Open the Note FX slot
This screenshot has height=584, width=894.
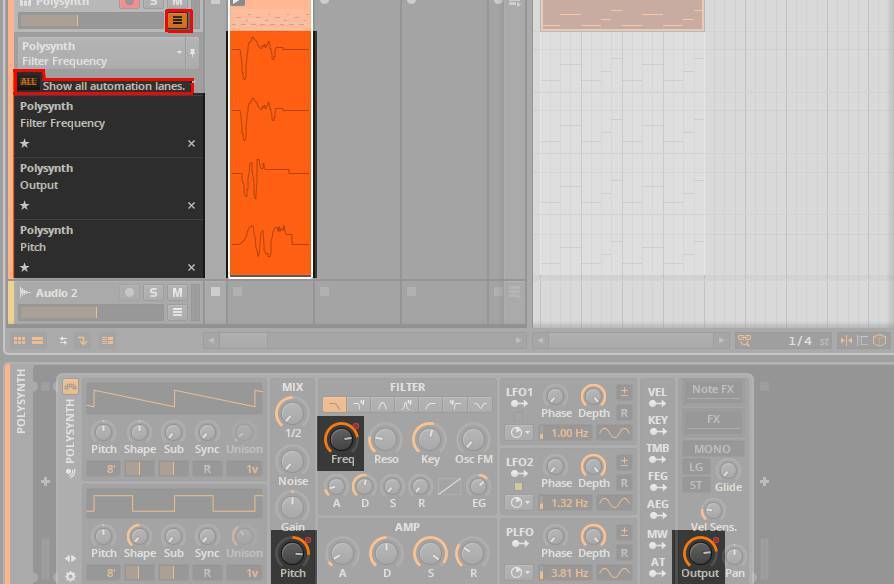713,389
